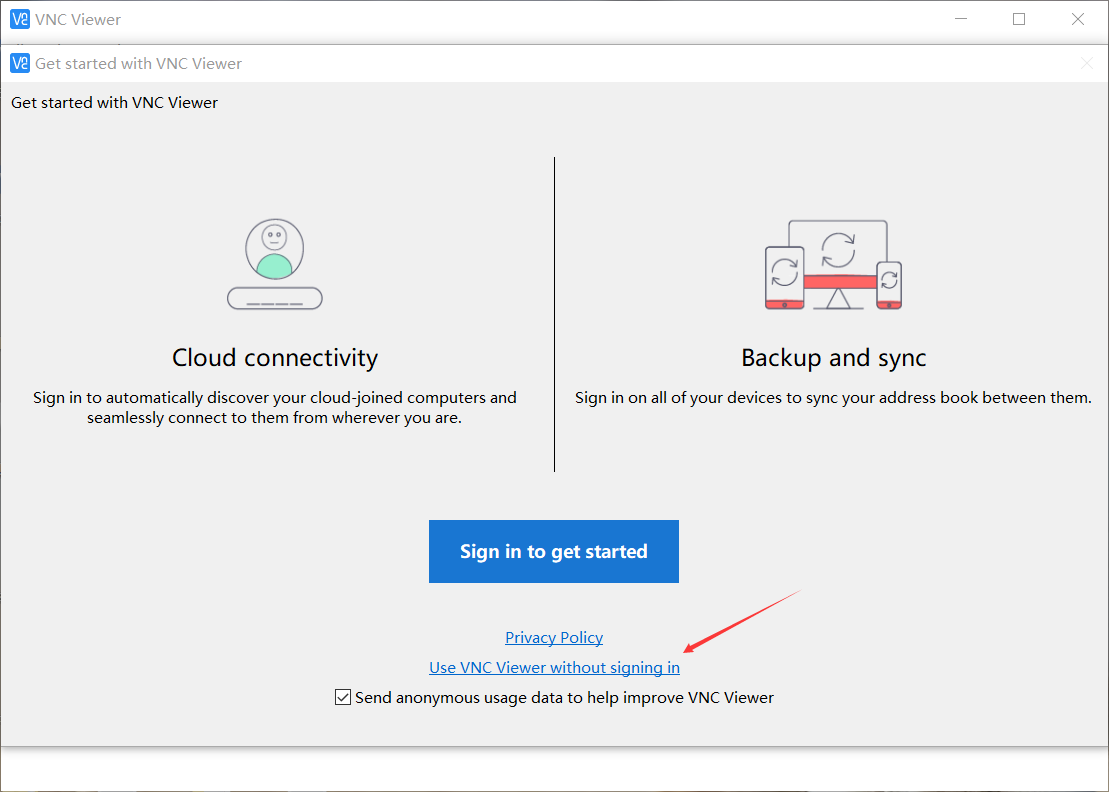Click the Backup and sync heading
The image size is (1109, 792).
click(834, 358)
